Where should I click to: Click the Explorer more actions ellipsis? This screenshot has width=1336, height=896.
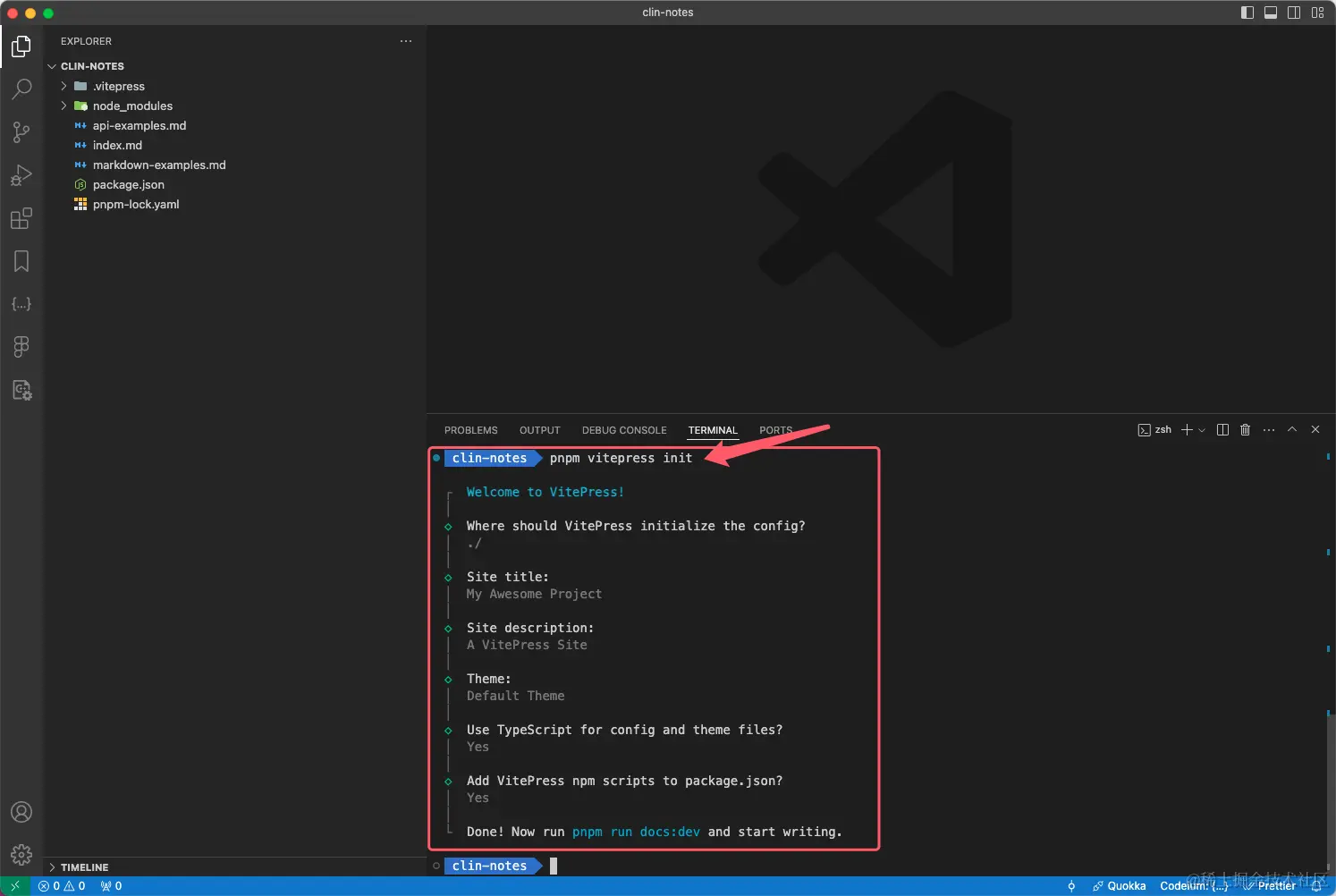coord(406,41)
